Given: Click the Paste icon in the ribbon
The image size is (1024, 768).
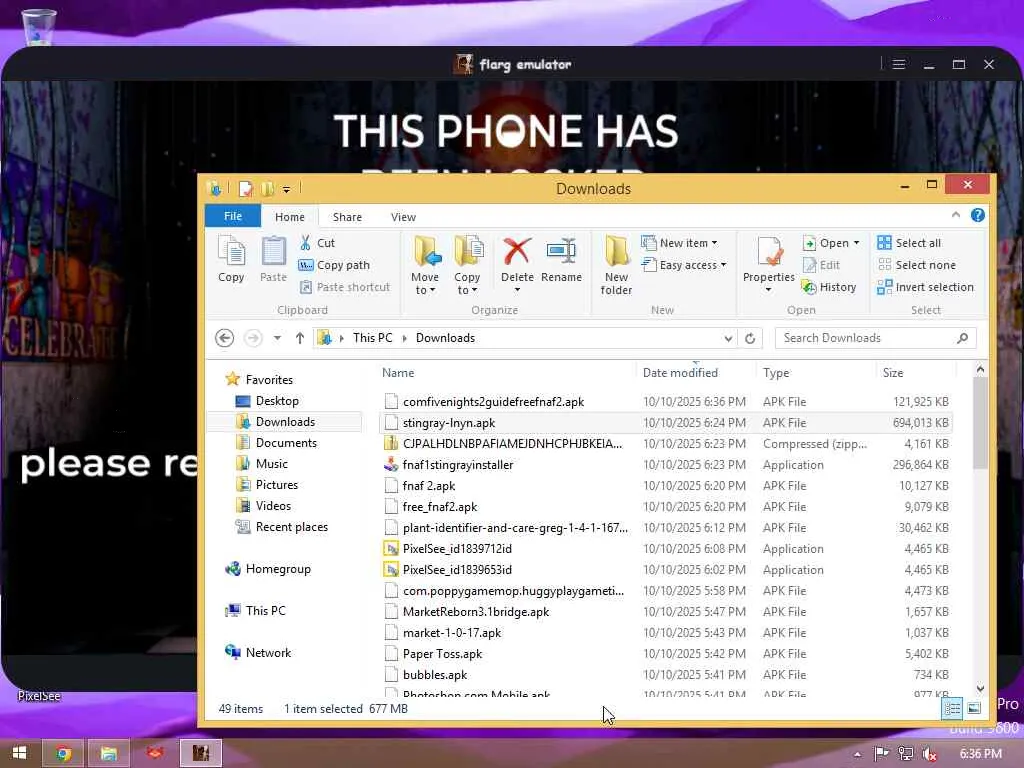Looking at the screenshot, I should pyautogui.click(x=273, y=259).
